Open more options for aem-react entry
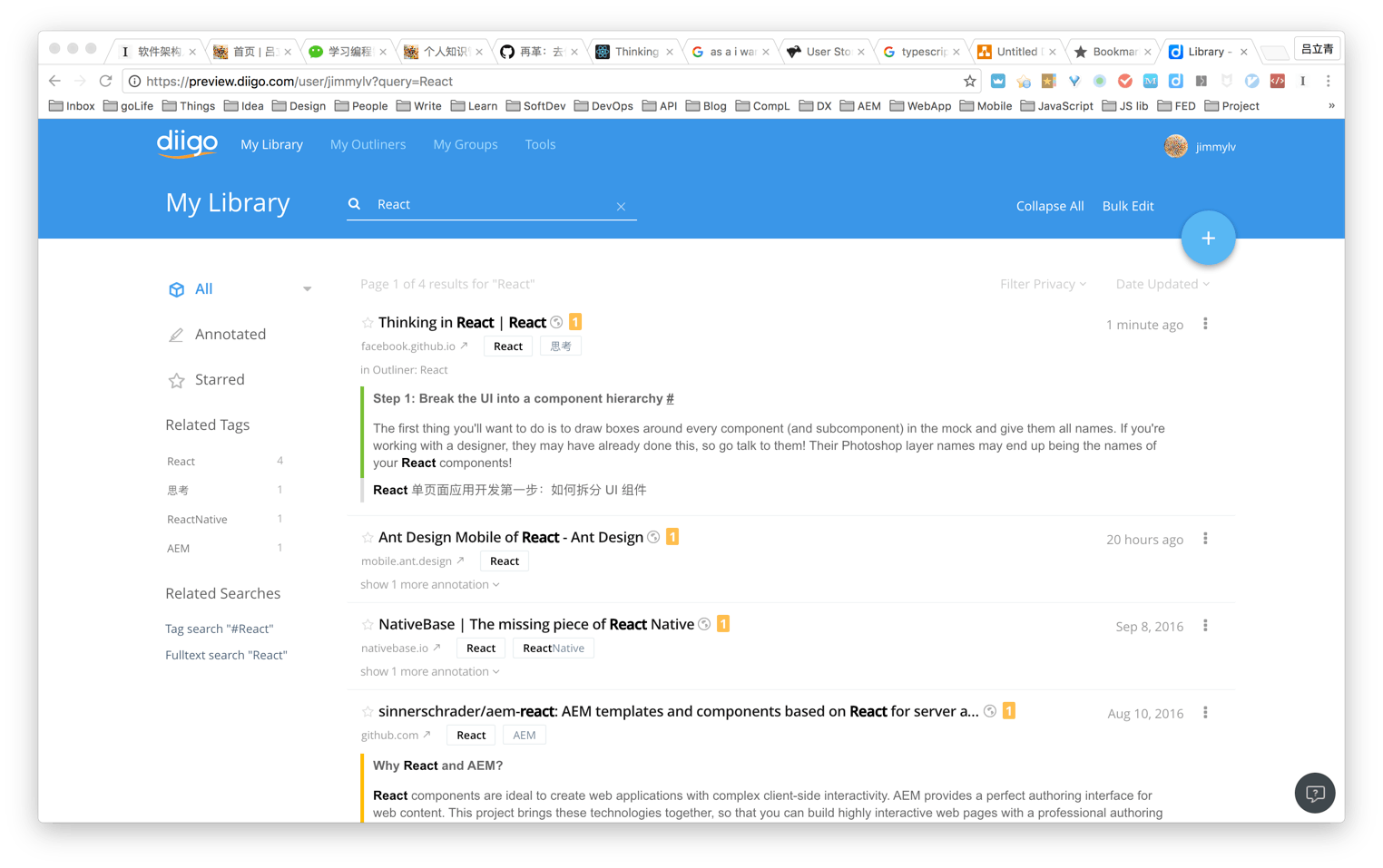This screenshot has width=1383, height=868. (x=1205, y=713)
